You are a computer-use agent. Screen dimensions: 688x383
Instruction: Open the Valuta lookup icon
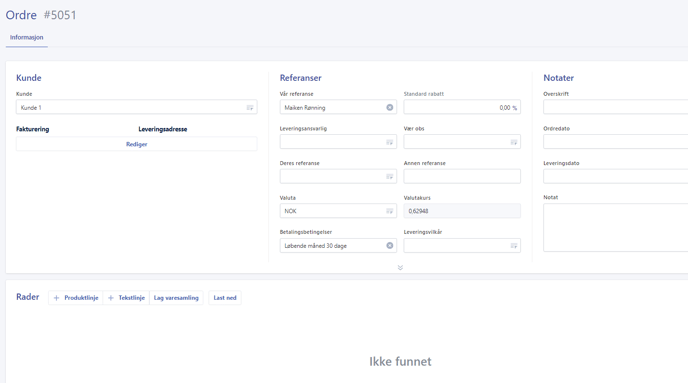389,211
